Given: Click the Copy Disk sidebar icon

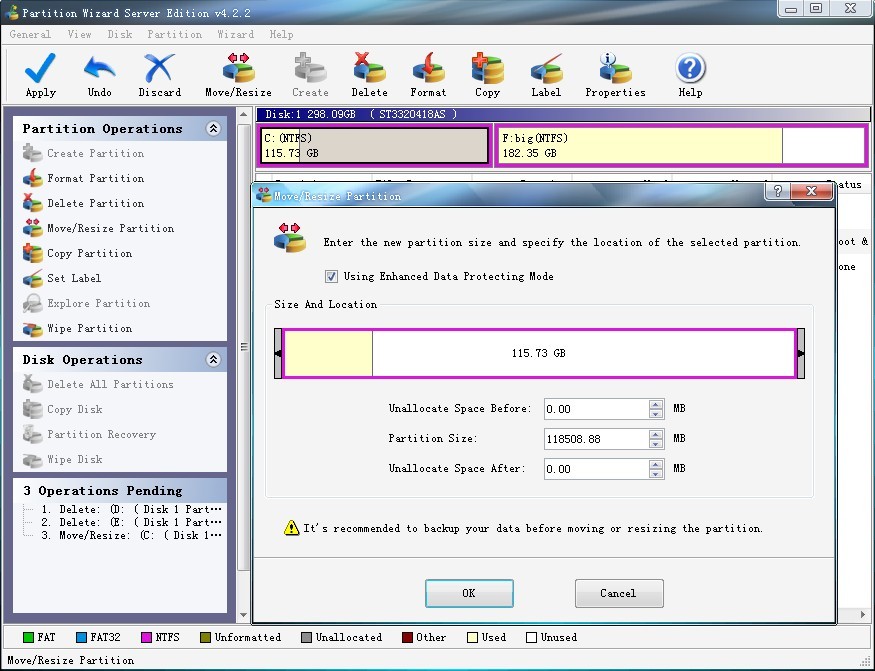Looking at the screenshot, I should [x=32, y=409].
